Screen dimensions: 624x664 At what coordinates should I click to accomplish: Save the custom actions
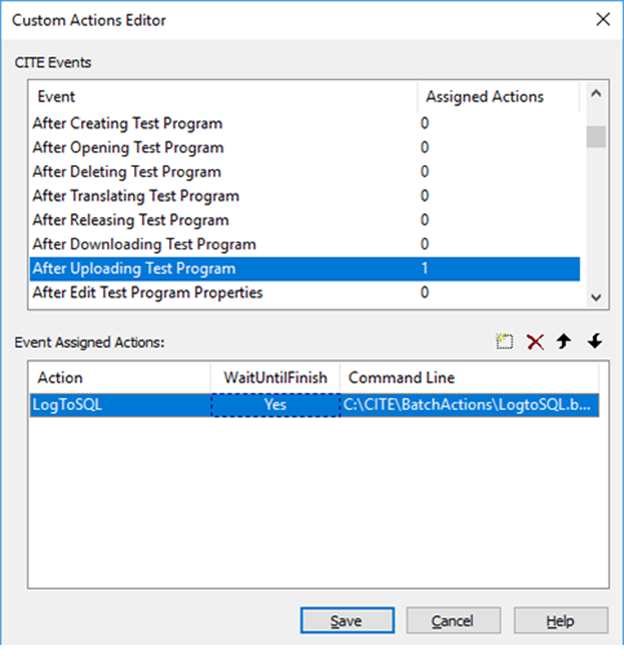347,621
